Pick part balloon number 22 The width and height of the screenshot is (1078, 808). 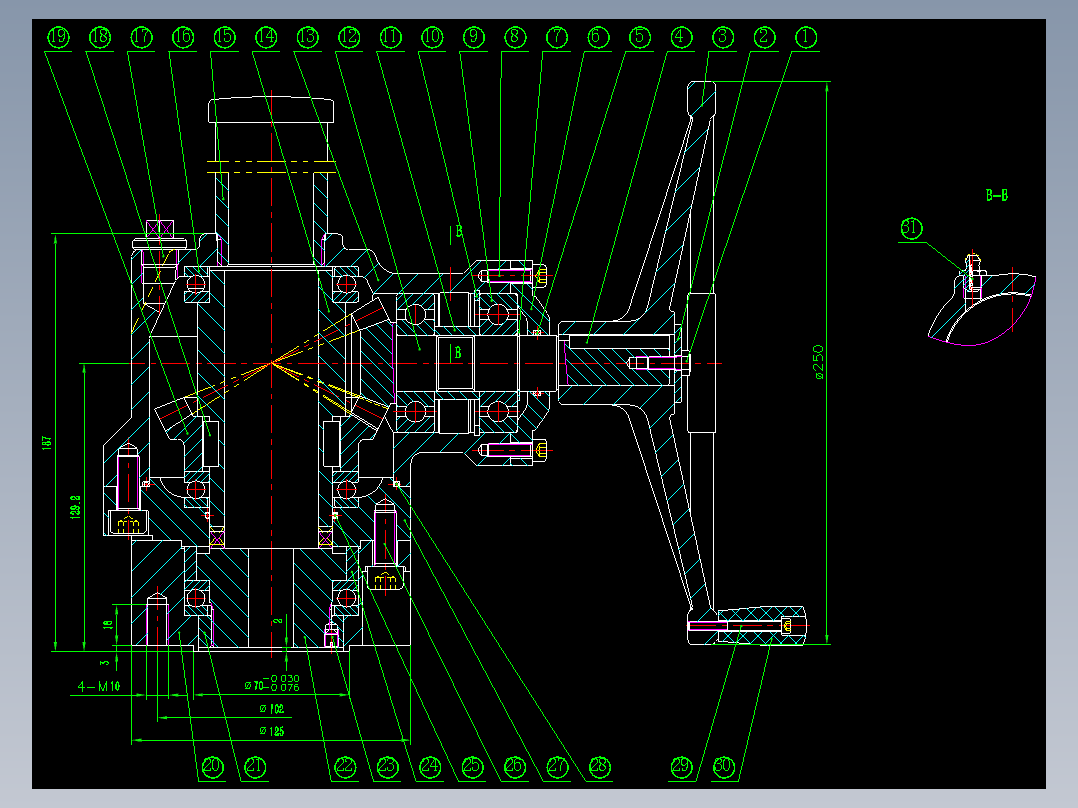point(345,767)
